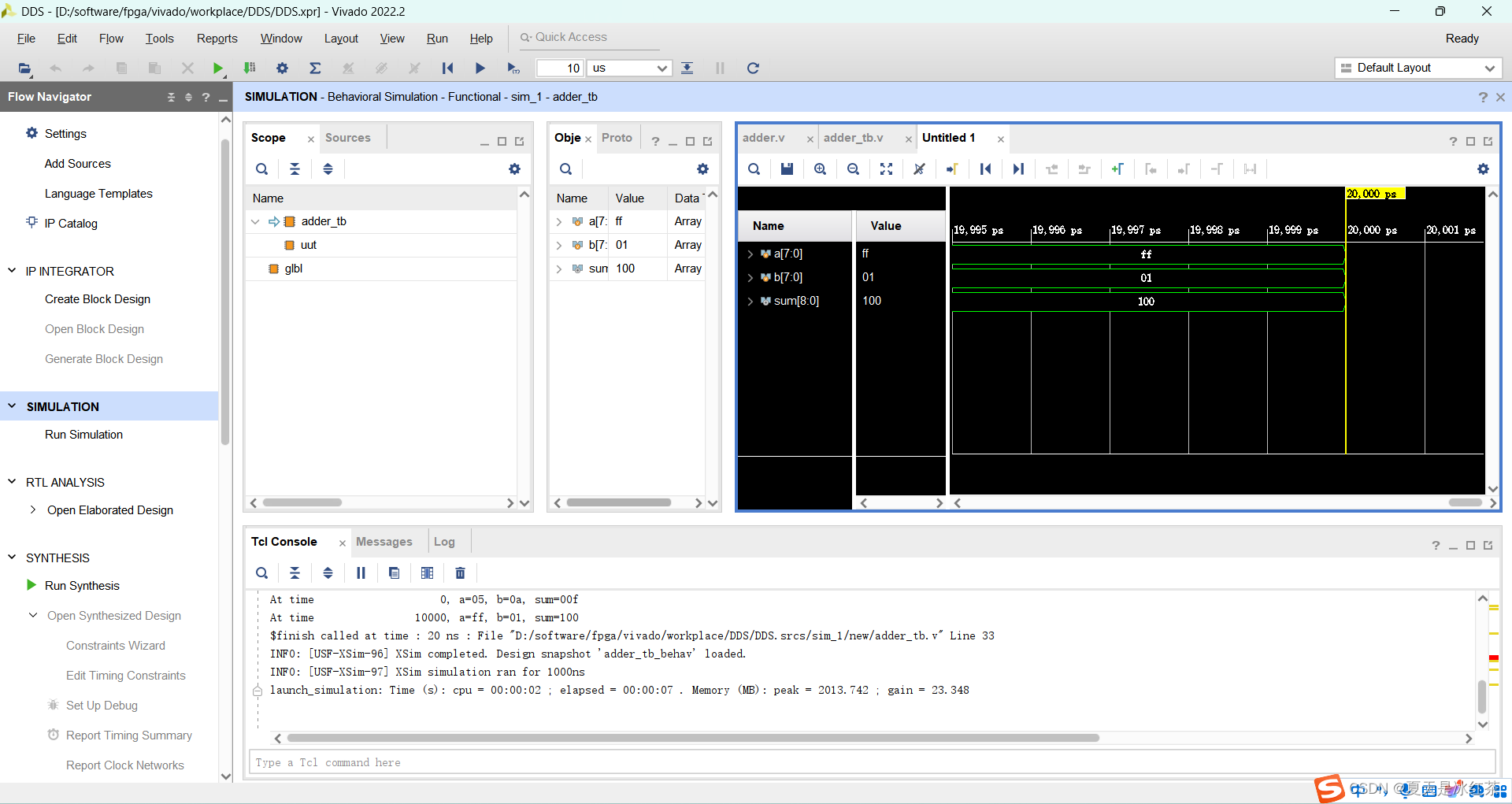Click the Relaunch Simulation refresh icon
Image resolution: width=1512 pixels, height=804 pixels.
pos(753,69)
